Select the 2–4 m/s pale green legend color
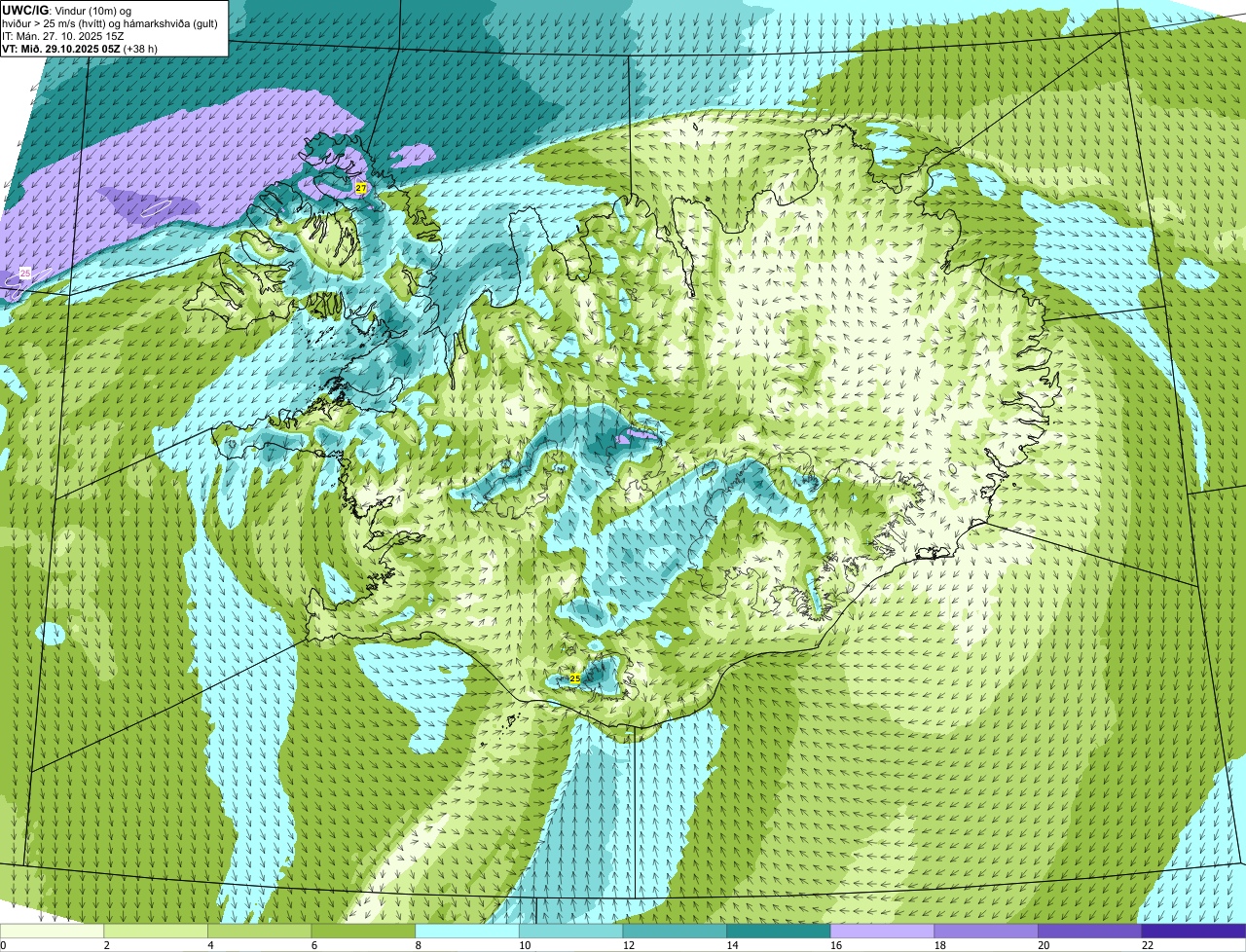 156,931
